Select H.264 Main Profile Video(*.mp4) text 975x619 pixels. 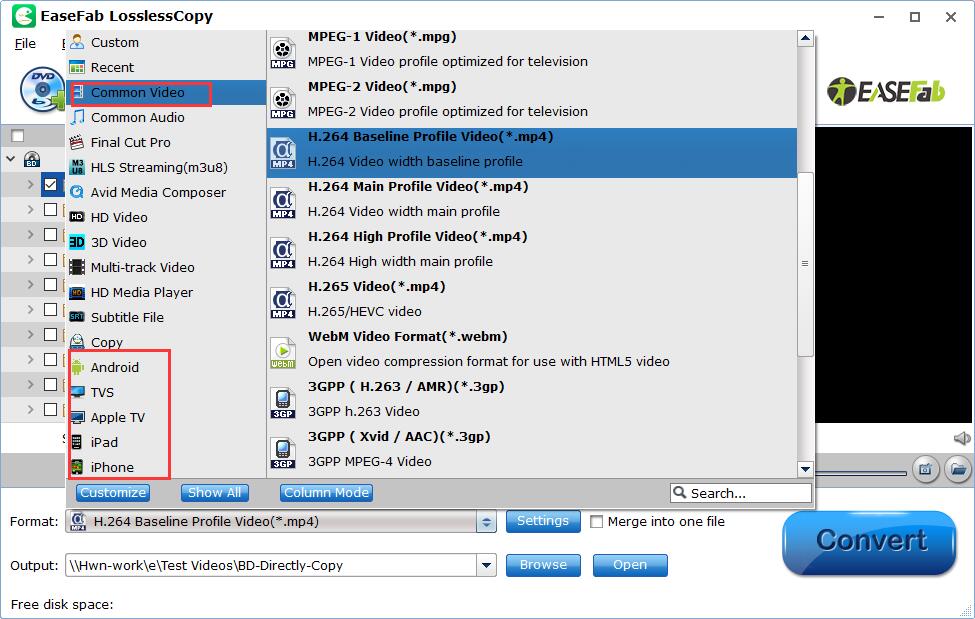[418, 187]
